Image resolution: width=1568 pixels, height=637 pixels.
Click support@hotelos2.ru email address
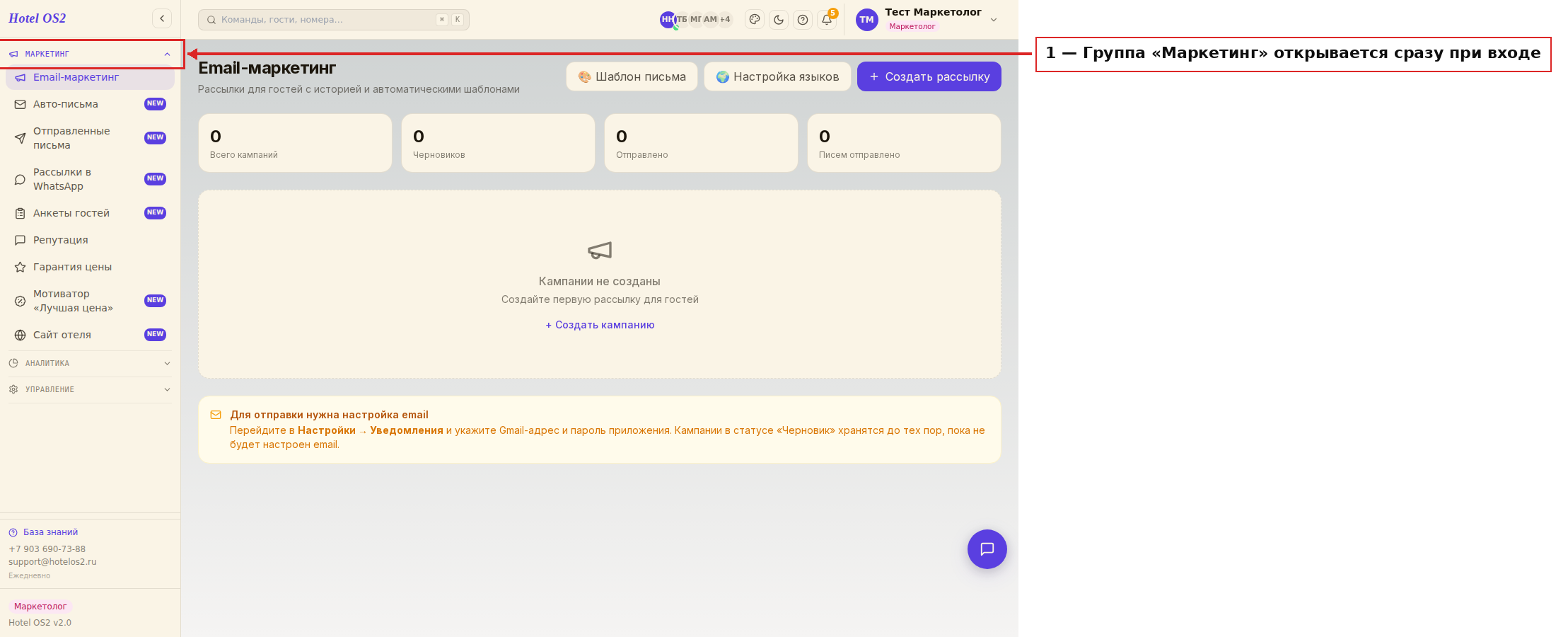[52, 562]
